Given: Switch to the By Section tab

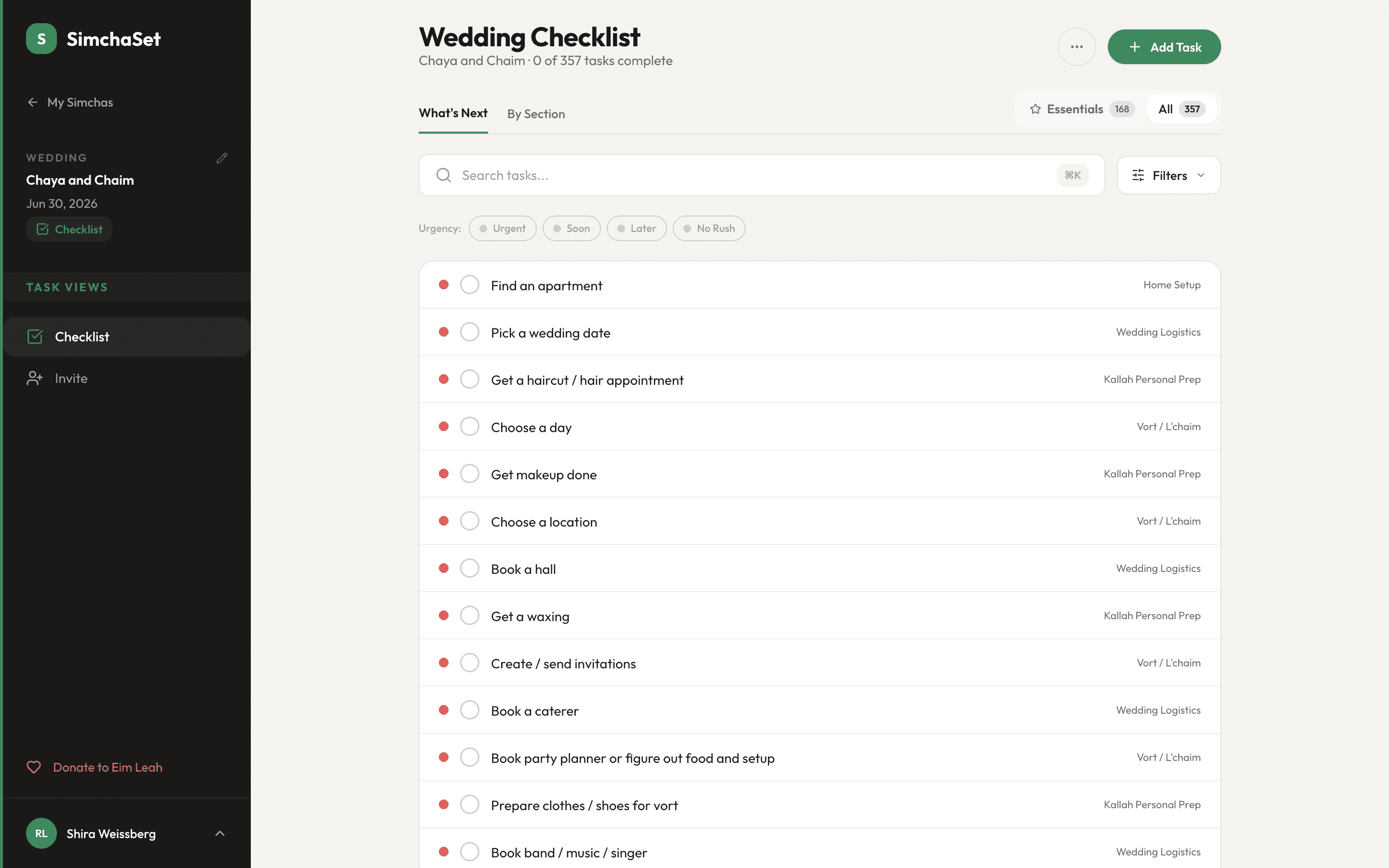Looking at the screenshot, I should (536, 114).
